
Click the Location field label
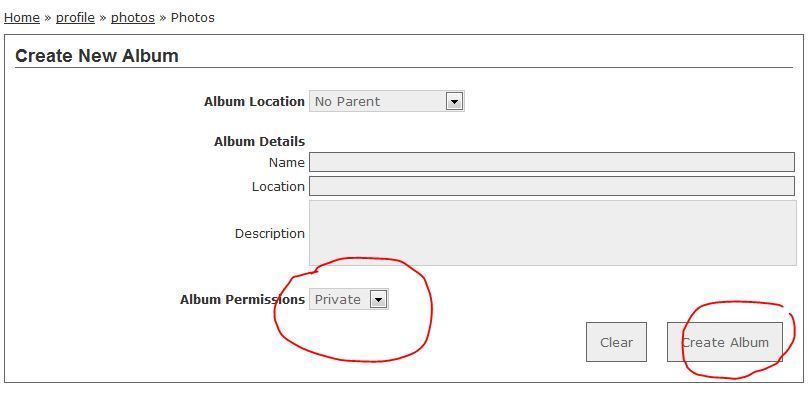[x=278, y=187]
